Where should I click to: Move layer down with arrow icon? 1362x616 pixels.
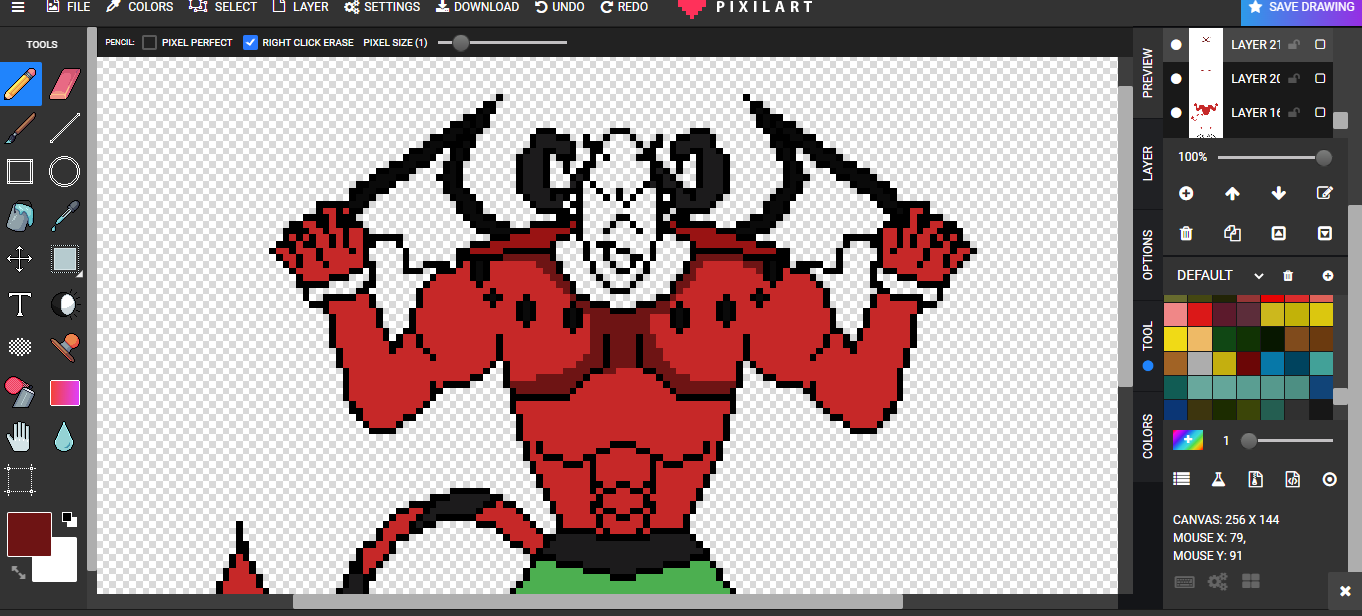point(1278,194)
